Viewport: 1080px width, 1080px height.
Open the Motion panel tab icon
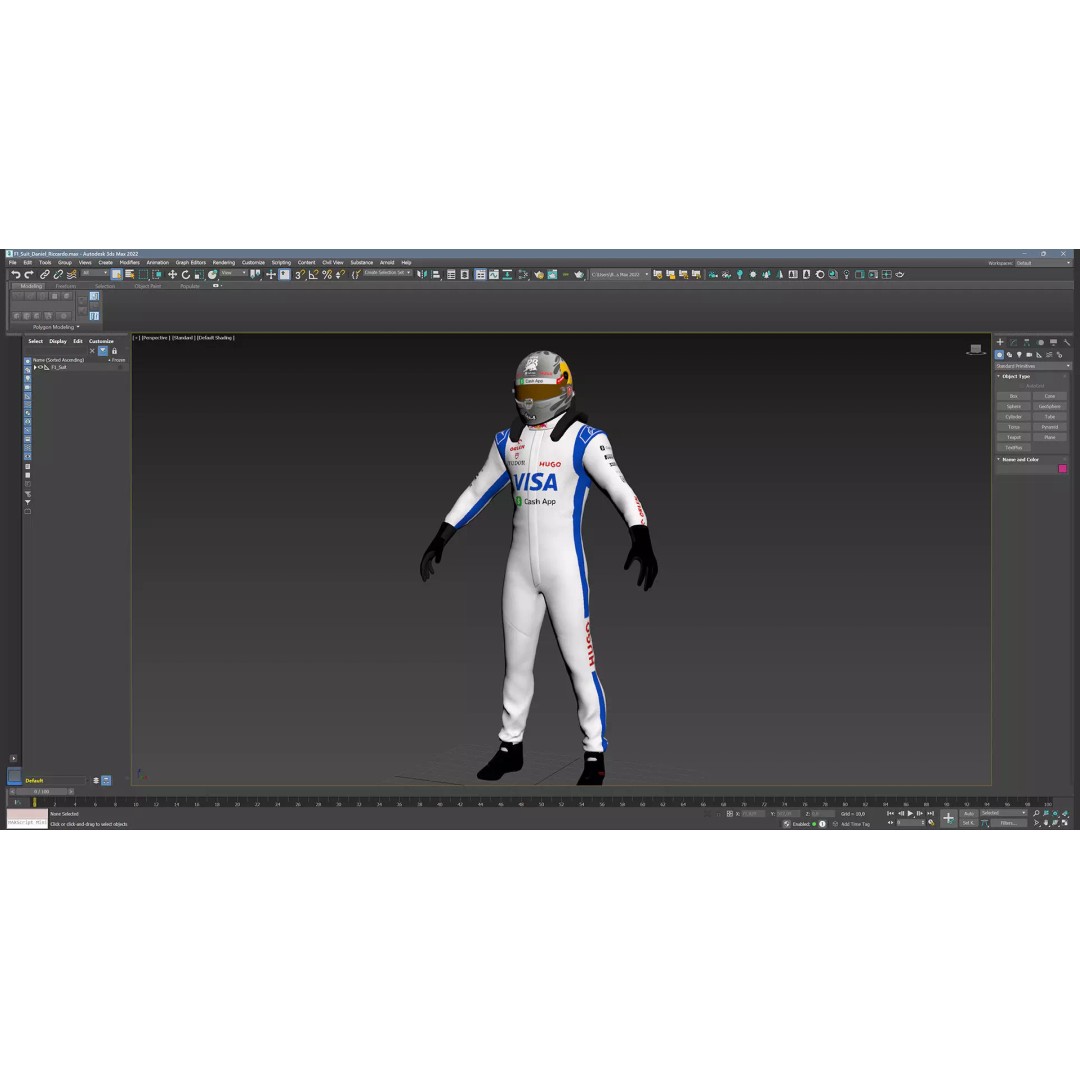pos(1040,342)
